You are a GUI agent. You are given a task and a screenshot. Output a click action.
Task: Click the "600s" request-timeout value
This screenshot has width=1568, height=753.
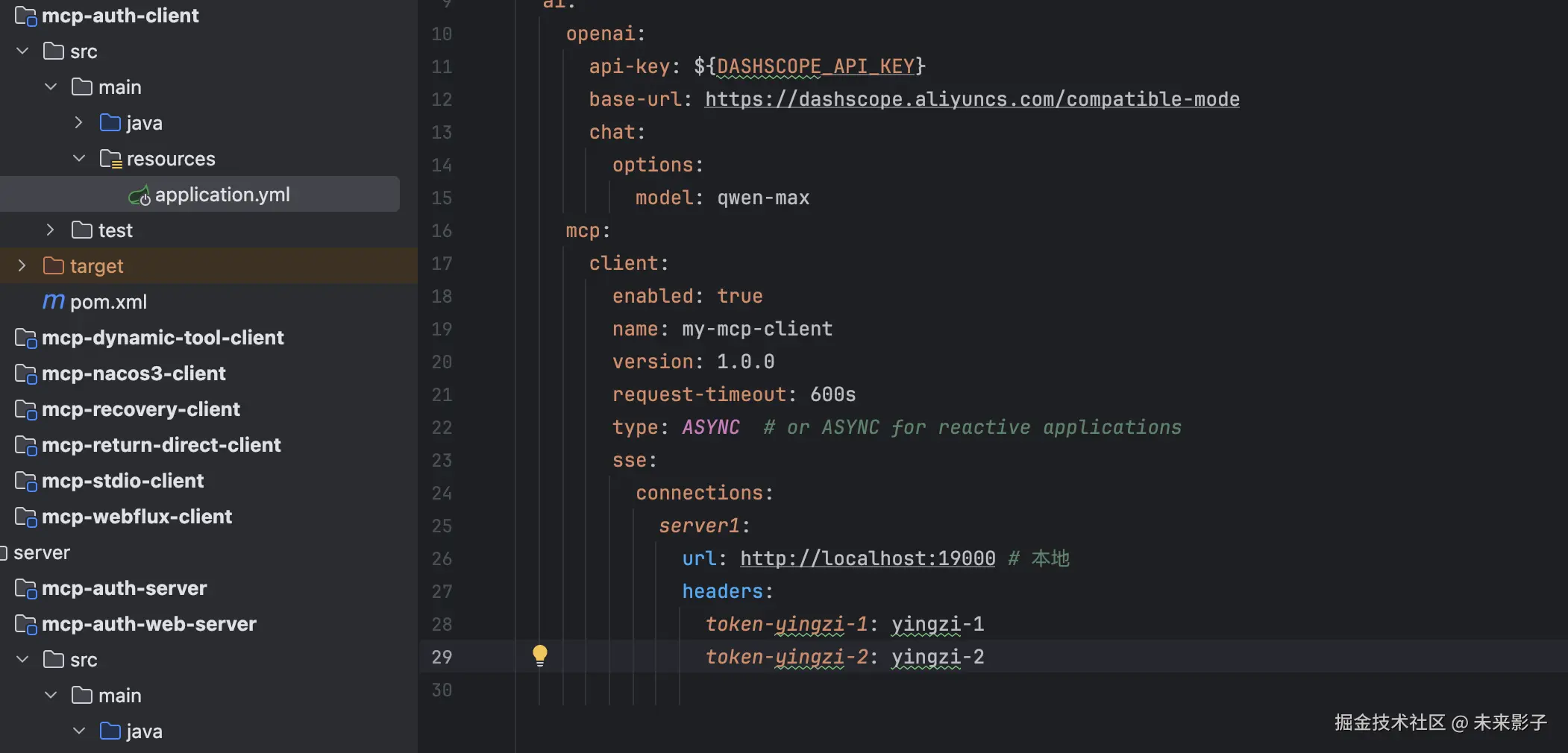tap(833, 394)
